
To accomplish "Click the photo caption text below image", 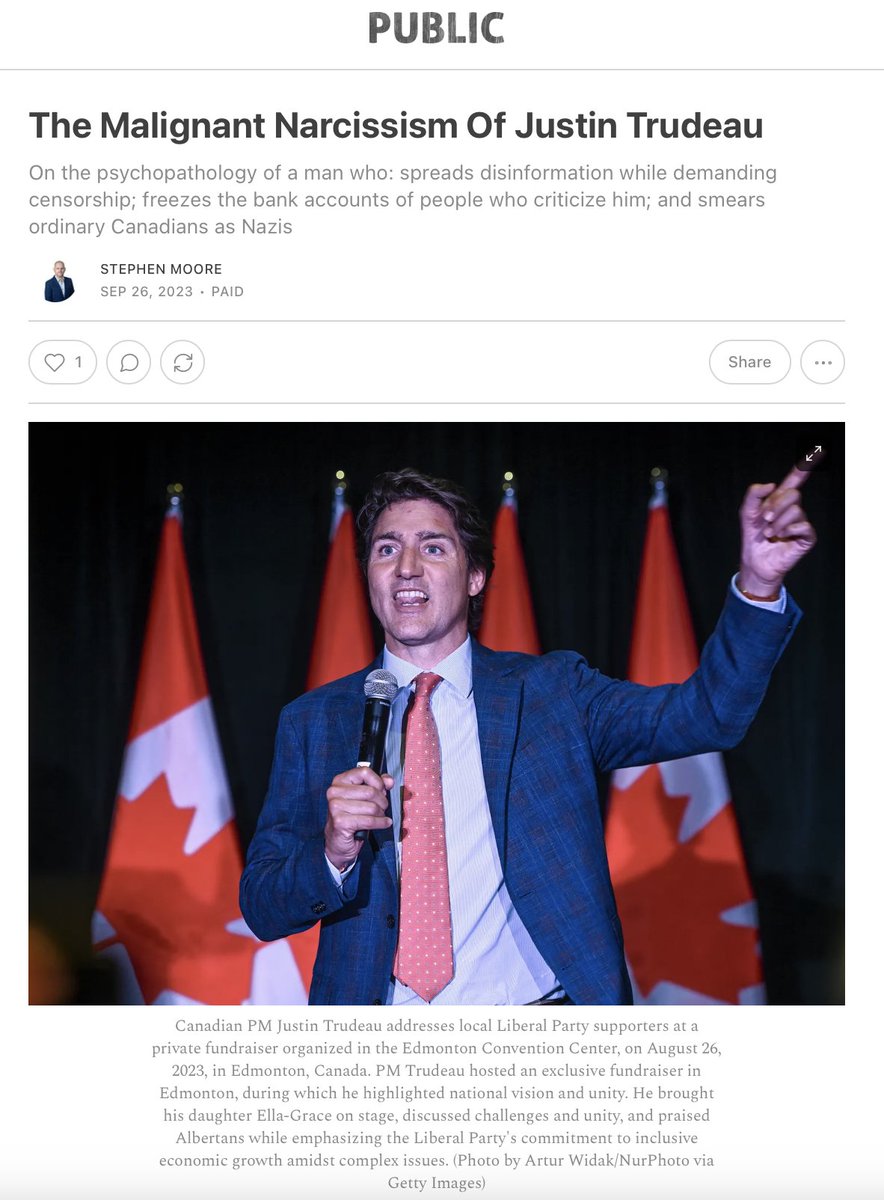I will coord(436,1104).
